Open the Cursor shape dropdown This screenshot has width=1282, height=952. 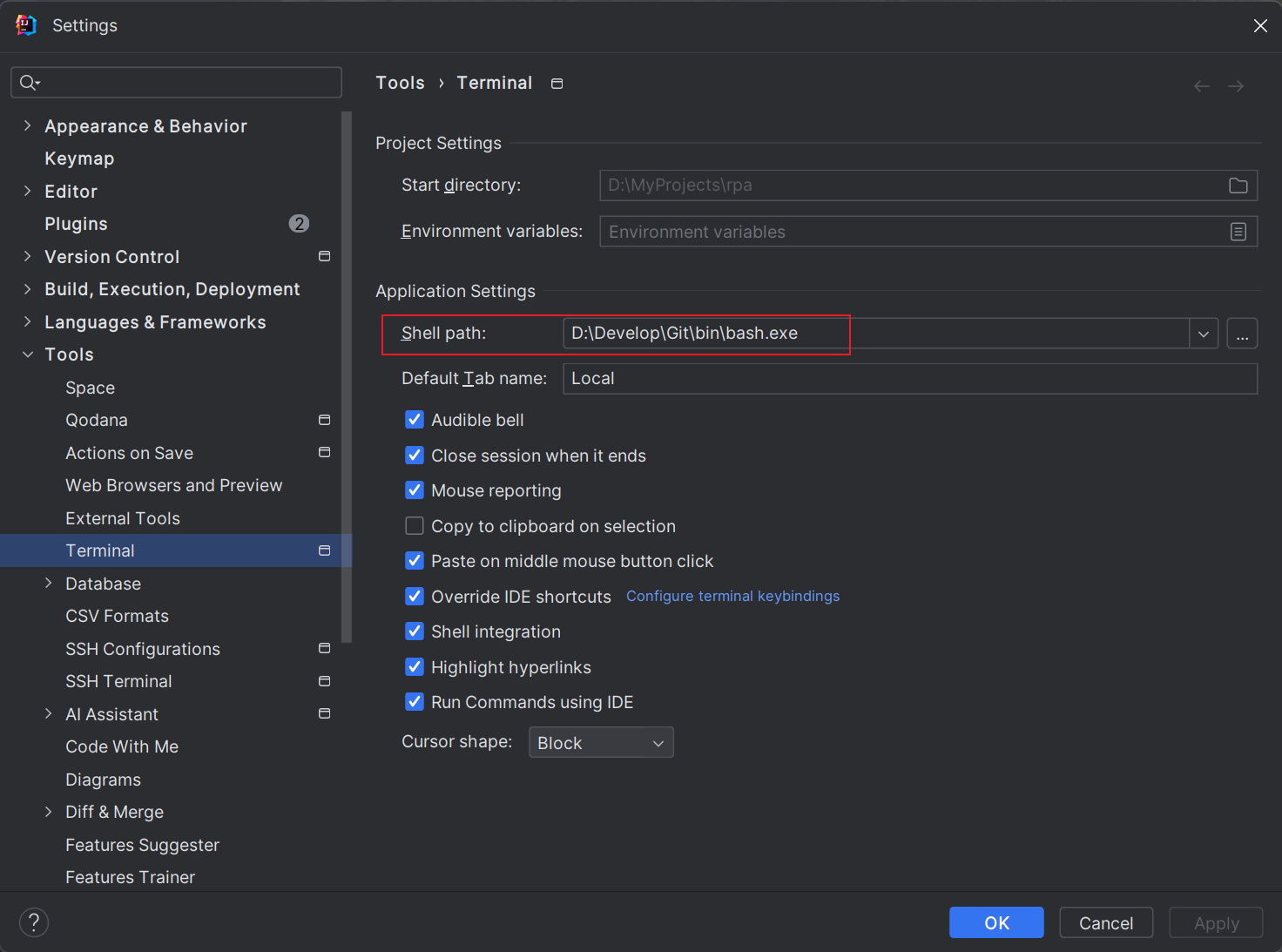tap(601, 743)
